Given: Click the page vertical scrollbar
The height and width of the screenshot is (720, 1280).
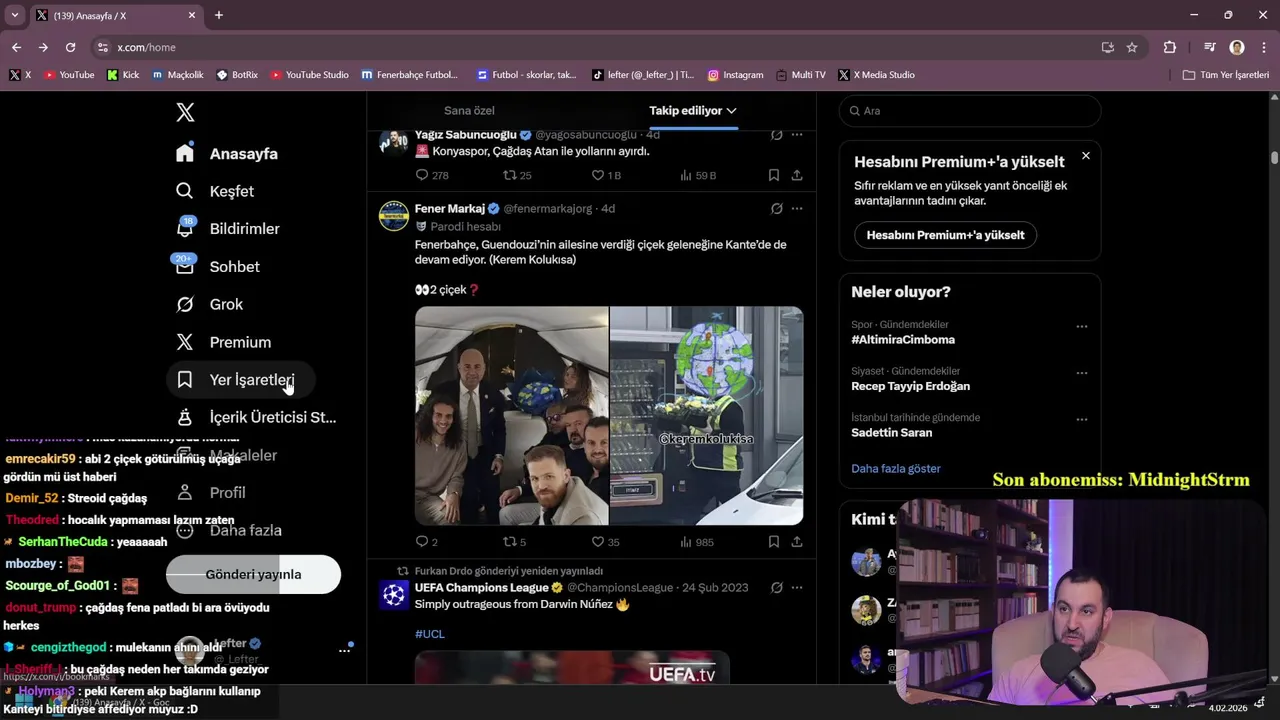Looking at the screenshot, I should [1274, 158].
